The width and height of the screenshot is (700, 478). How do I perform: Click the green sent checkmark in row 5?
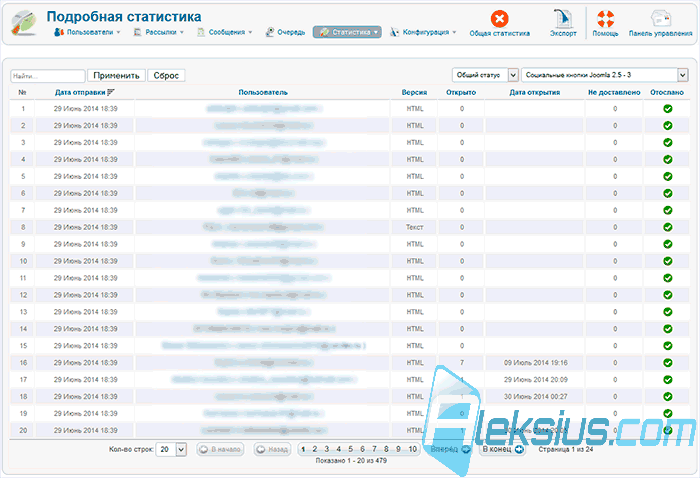(x=667, y=176)
